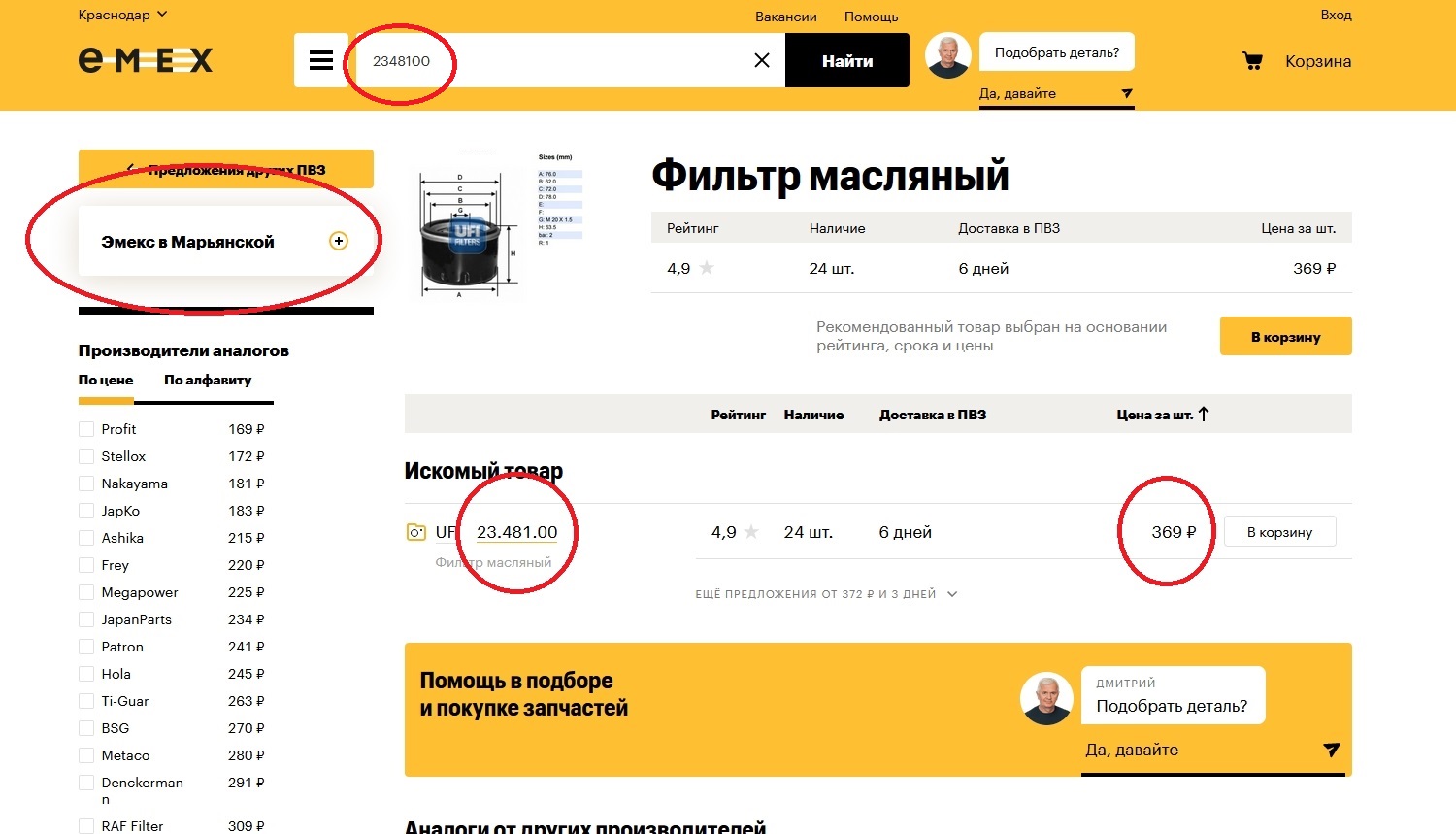
Task: Check the BSG checkbox
Action: [x=86, y=728]
